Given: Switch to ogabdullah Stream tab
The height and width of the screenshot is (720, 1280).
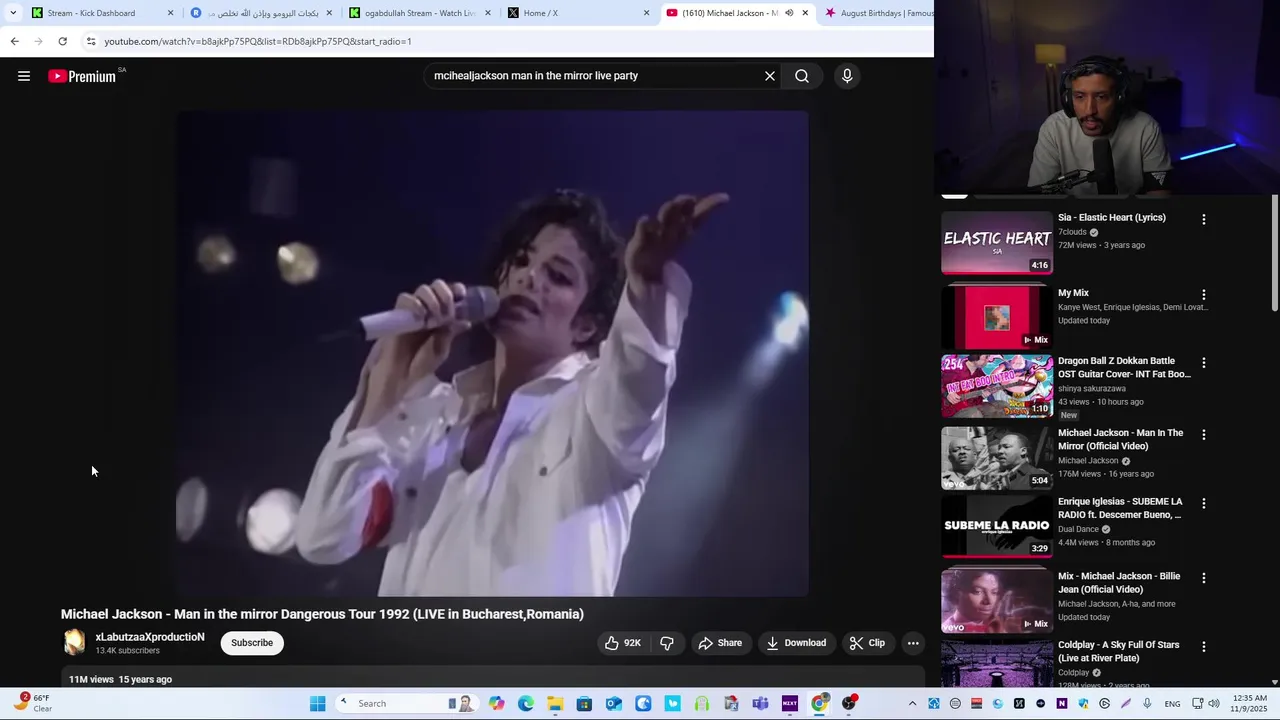Looking at the screenshot, I should click(x=420, y=13).
